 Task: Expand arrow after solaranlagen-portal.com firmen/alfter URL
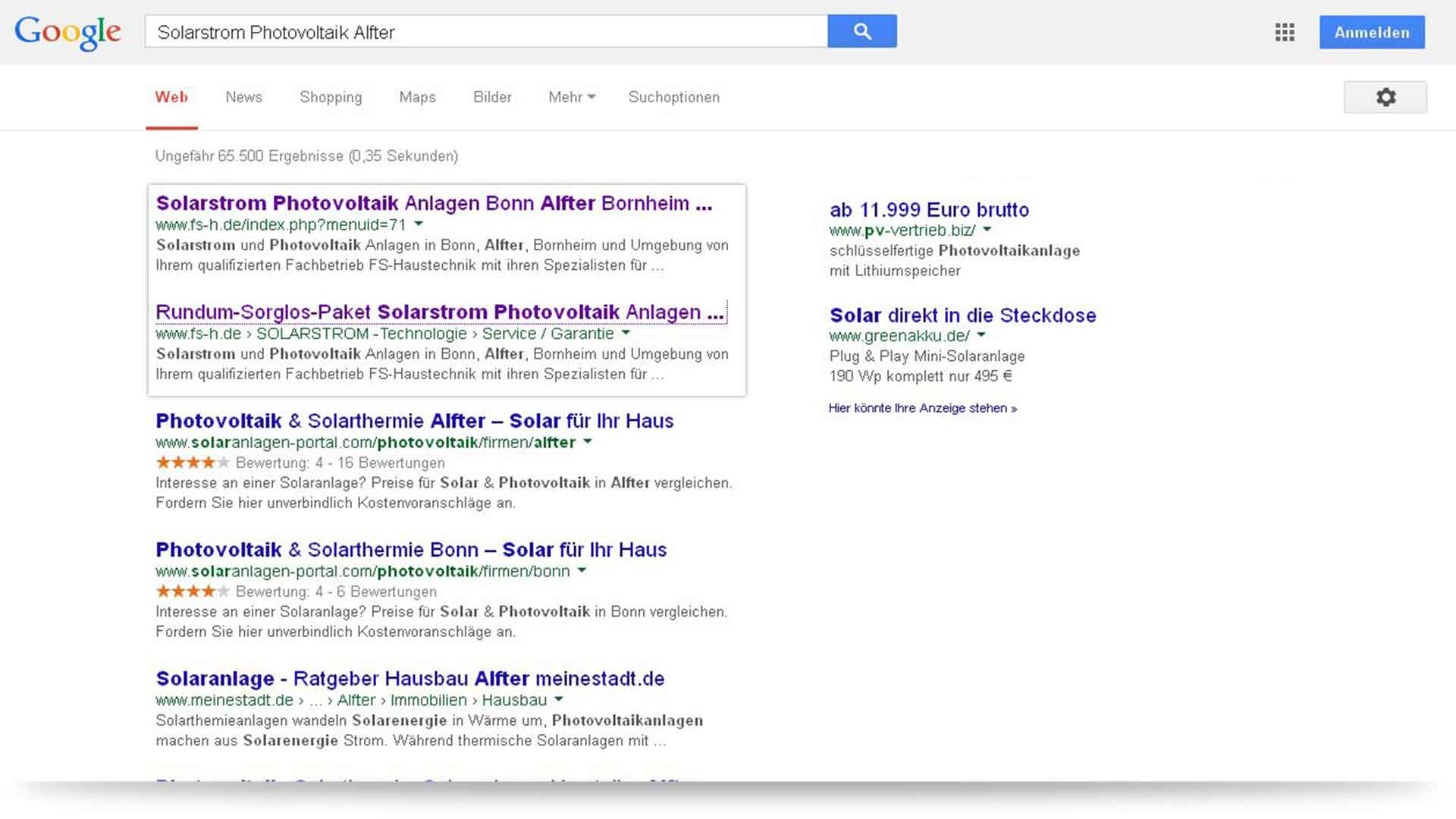tap(587, 441)
